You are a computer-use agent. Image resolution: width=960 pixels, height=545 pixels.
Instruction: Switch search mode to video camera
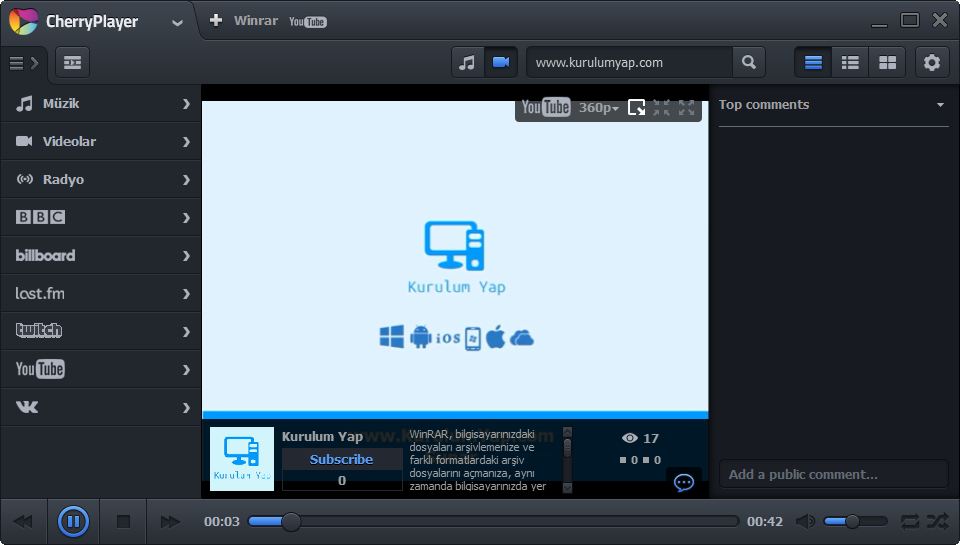(x=501, y=62)
